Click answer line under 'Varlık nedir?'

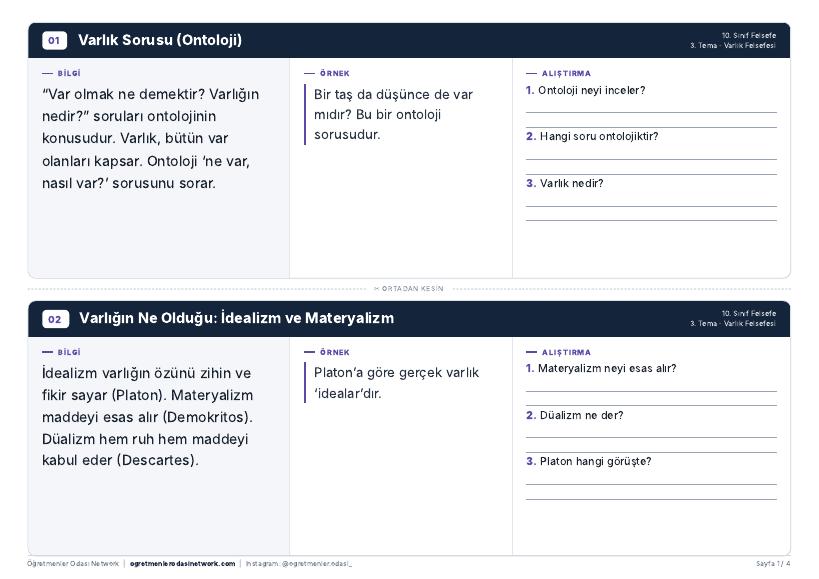[x=651, y=206]
